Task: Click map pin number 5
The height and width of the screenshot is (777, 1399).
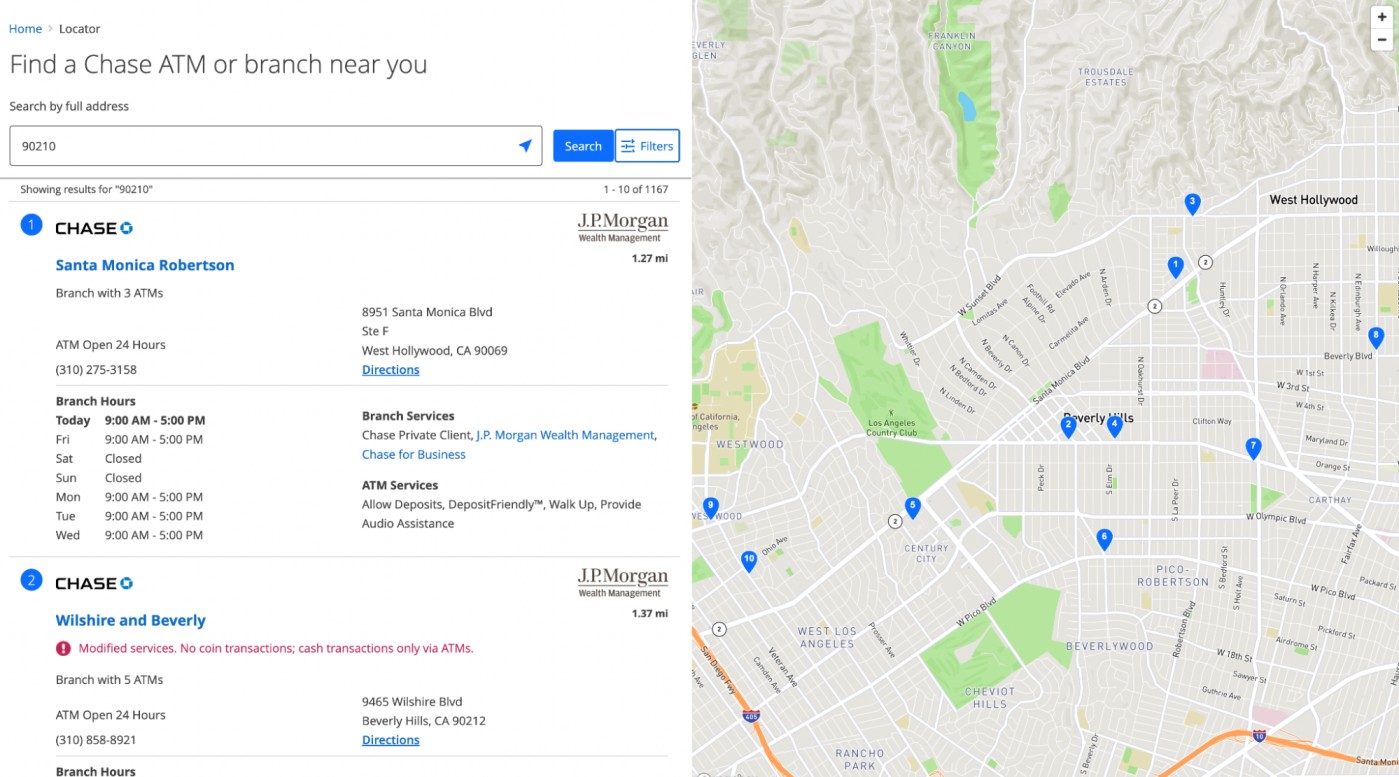Action: point(912,508)
